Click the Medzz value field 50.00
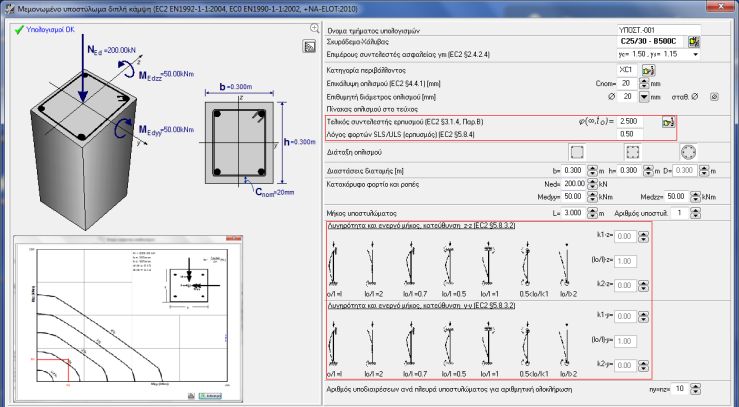This screenshot has height=407, width=739. pyautogui.click(x=677, y=196)
